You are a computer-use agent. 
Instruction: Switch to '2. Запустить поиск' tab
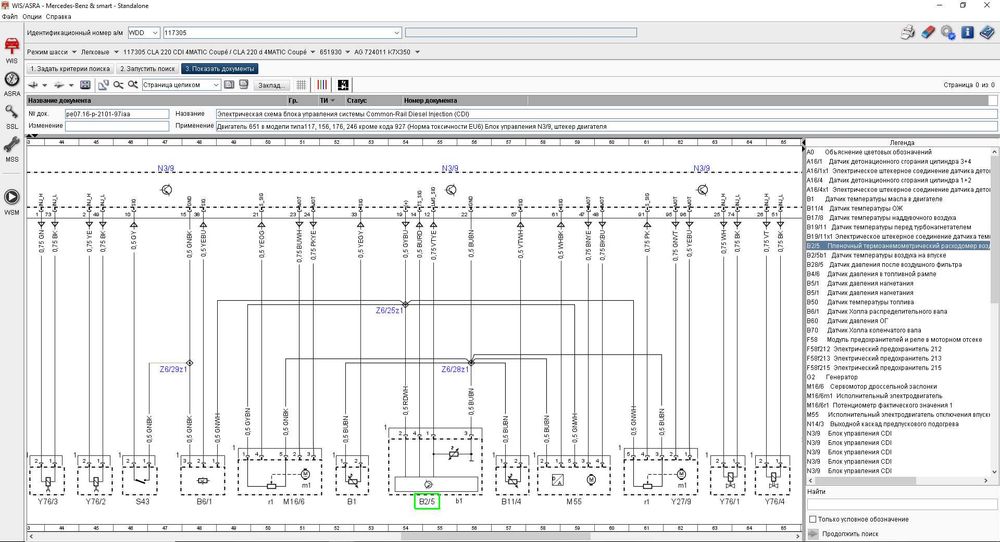point(147,69)
